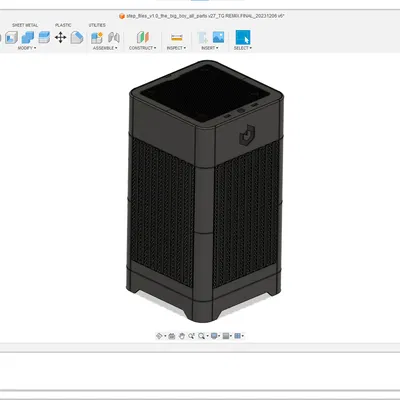Expand the Viewports dropdown arrow
This screenshot has width=400, height=400.
click(x=243, y=336)
